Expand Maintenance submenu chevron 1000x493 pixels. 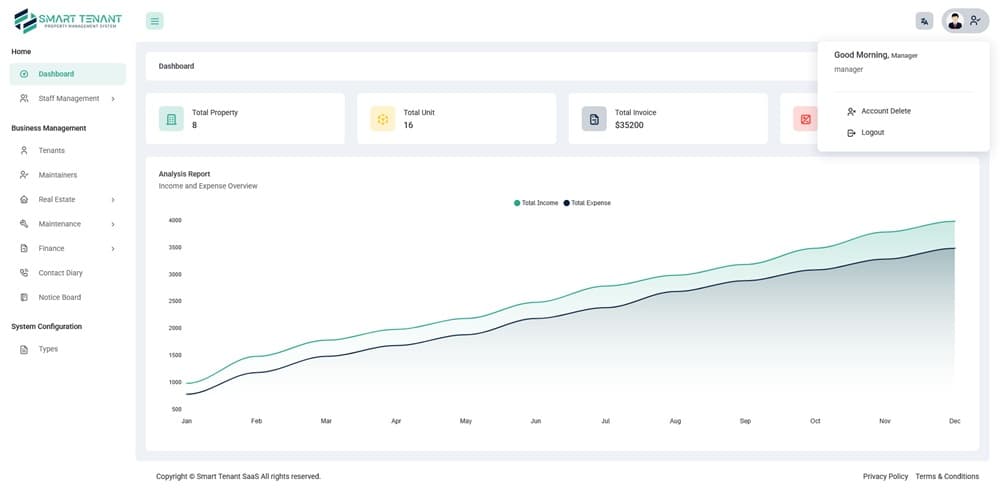(113, 224)
